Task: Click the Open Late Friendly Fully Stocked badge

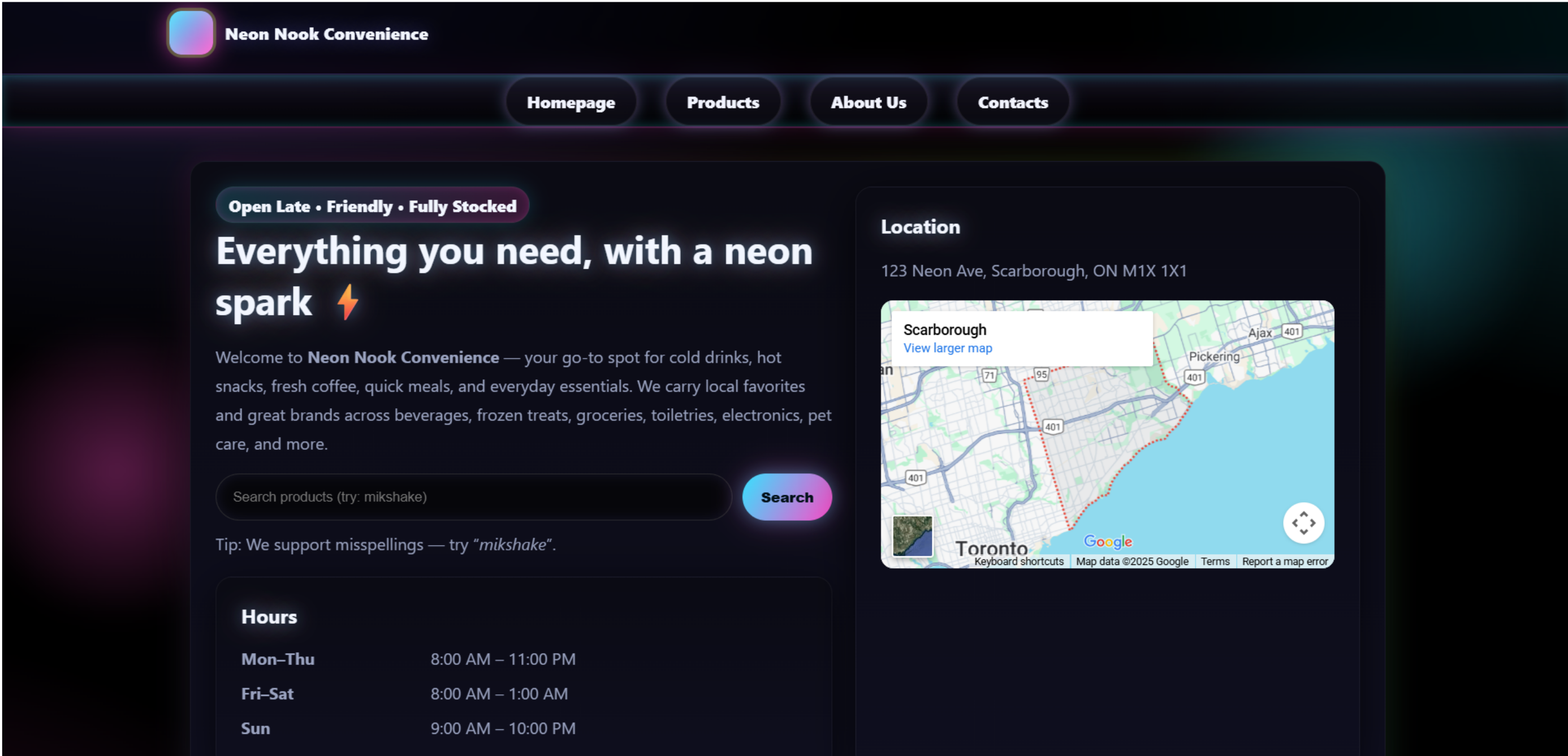Action: [x=372, y=206]
